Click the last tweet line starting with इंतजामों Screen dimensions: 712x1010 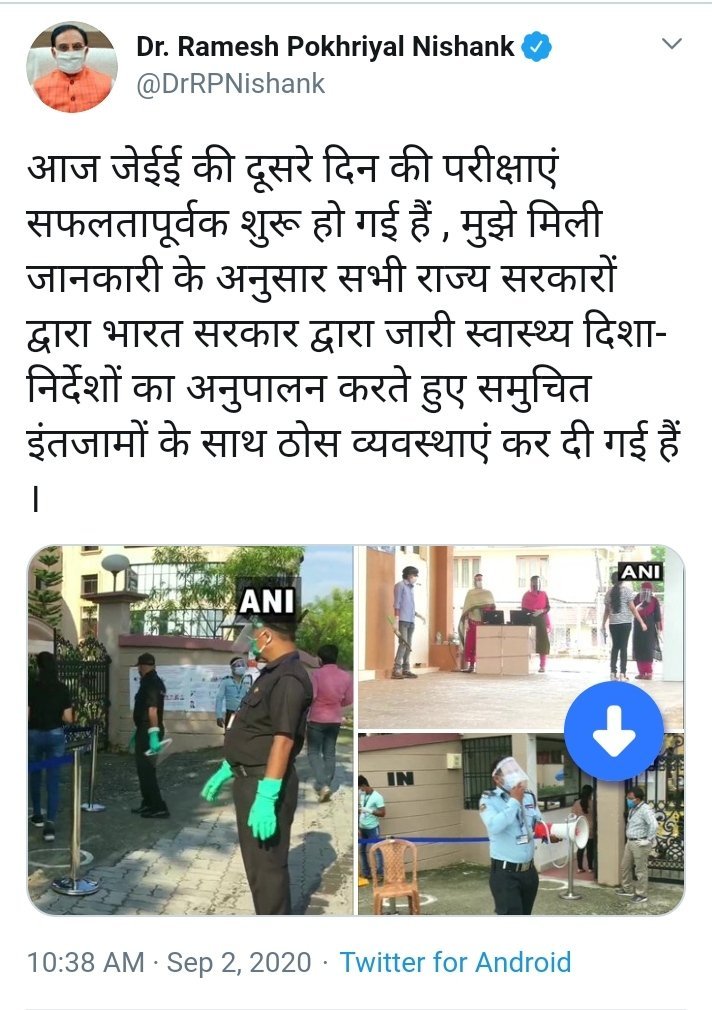coord(354,444)
